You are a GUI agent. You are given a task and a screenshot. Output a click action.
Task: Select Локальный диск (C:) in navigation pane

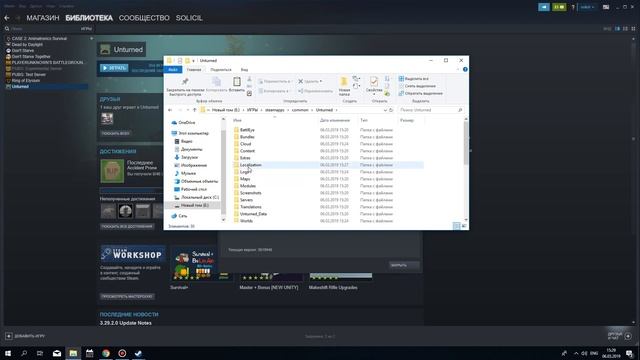200,197
